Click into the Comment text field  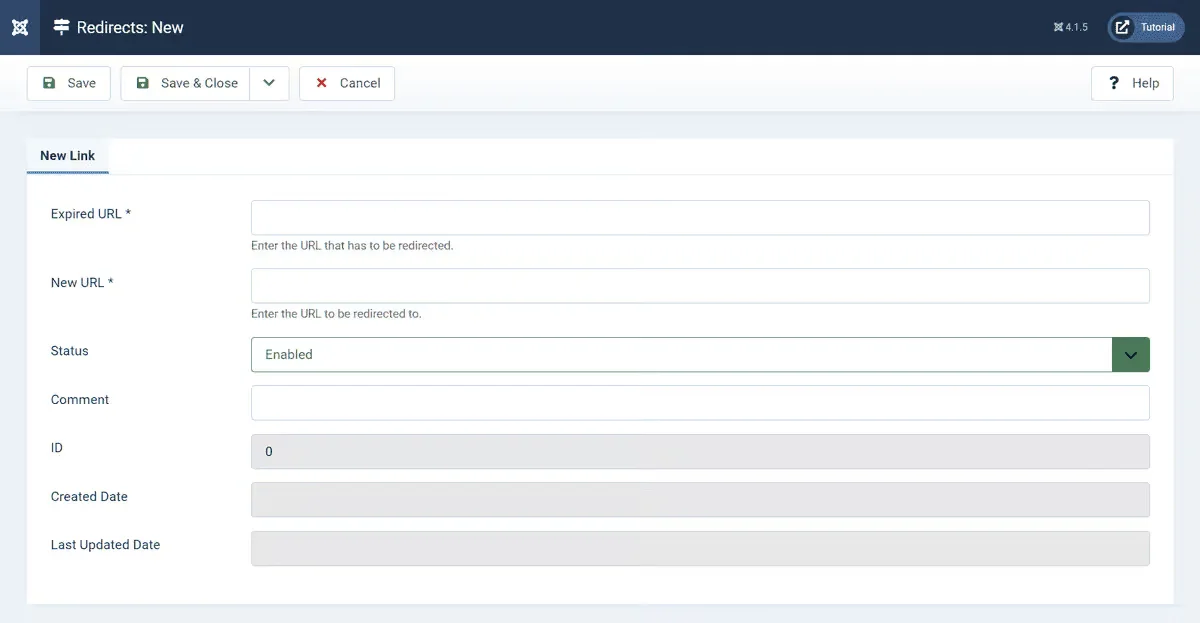700,403
